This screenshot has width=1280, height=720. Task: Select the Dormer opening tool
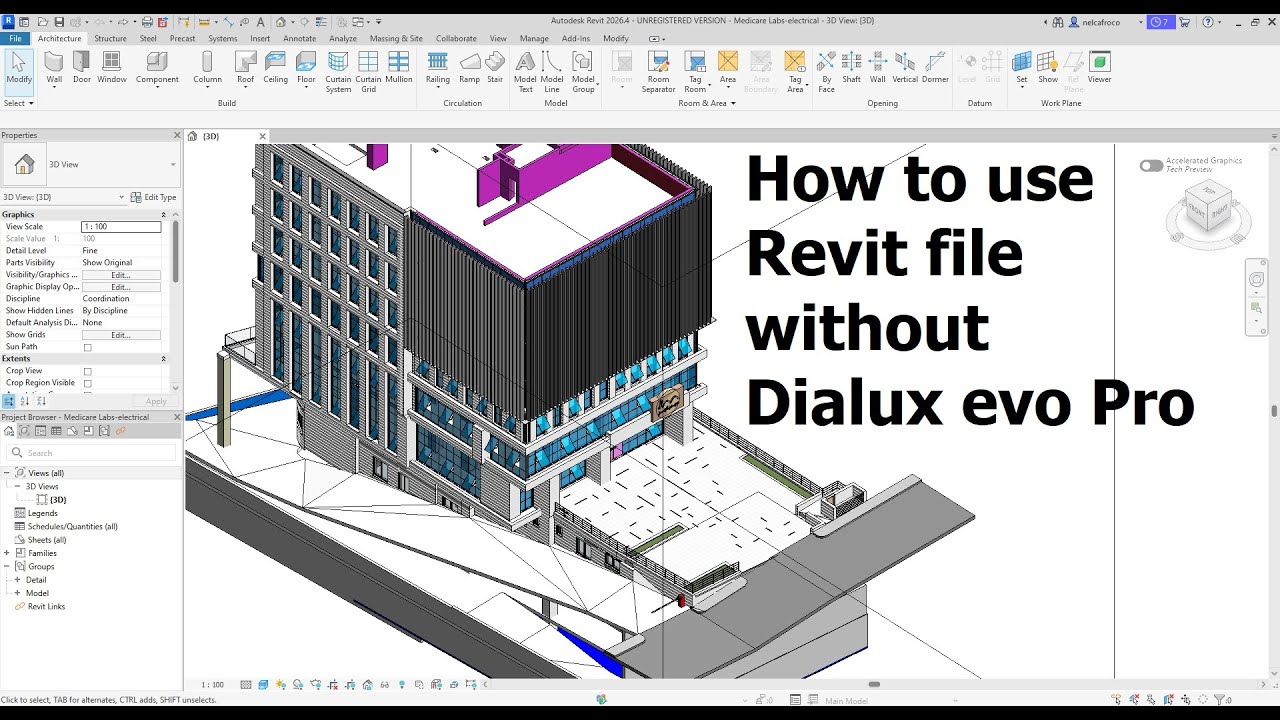(935, 67)
